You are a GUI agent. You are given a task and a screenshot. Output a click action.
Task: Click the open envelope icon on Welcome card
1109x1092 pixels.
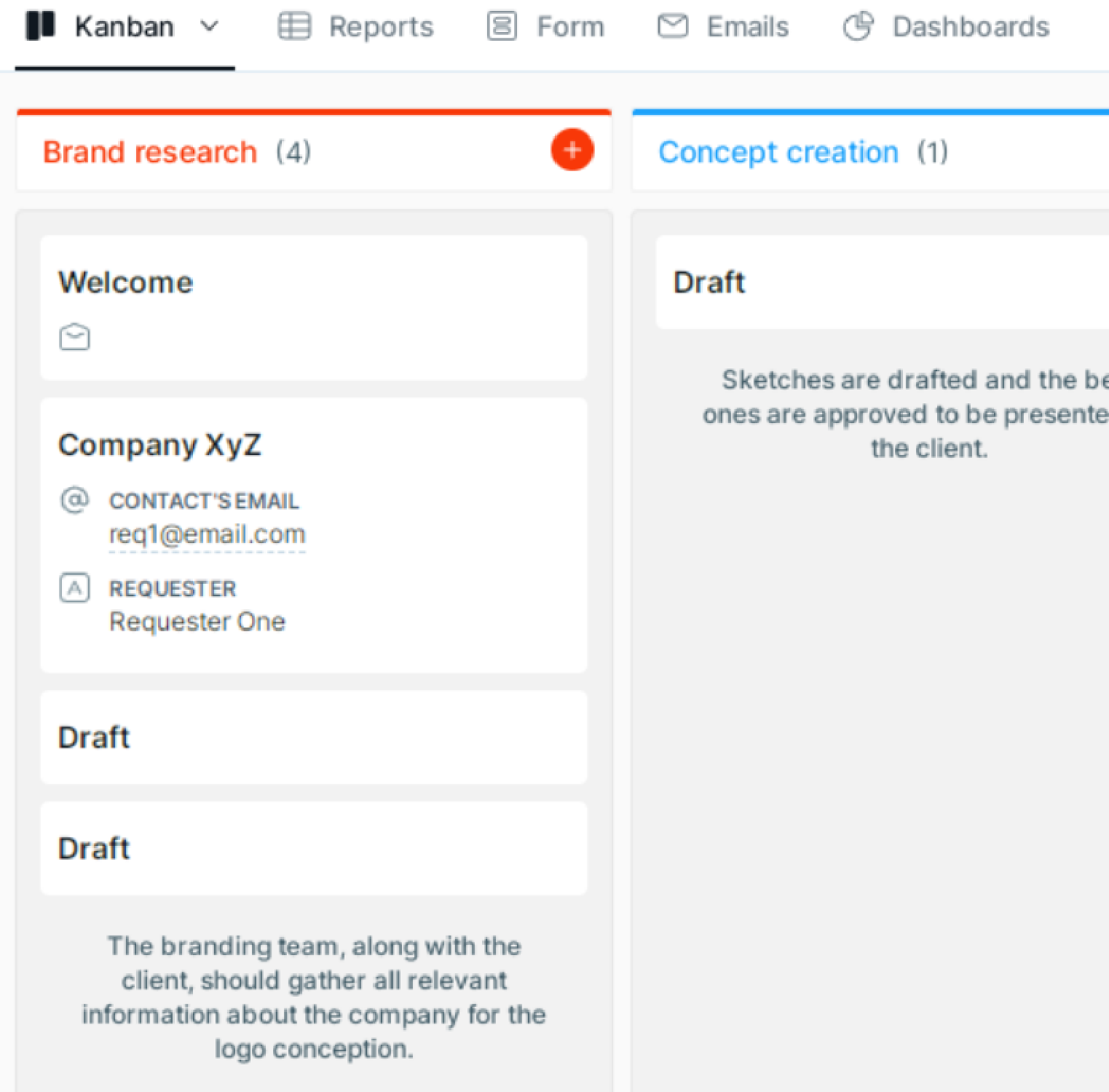pos(74,337)
